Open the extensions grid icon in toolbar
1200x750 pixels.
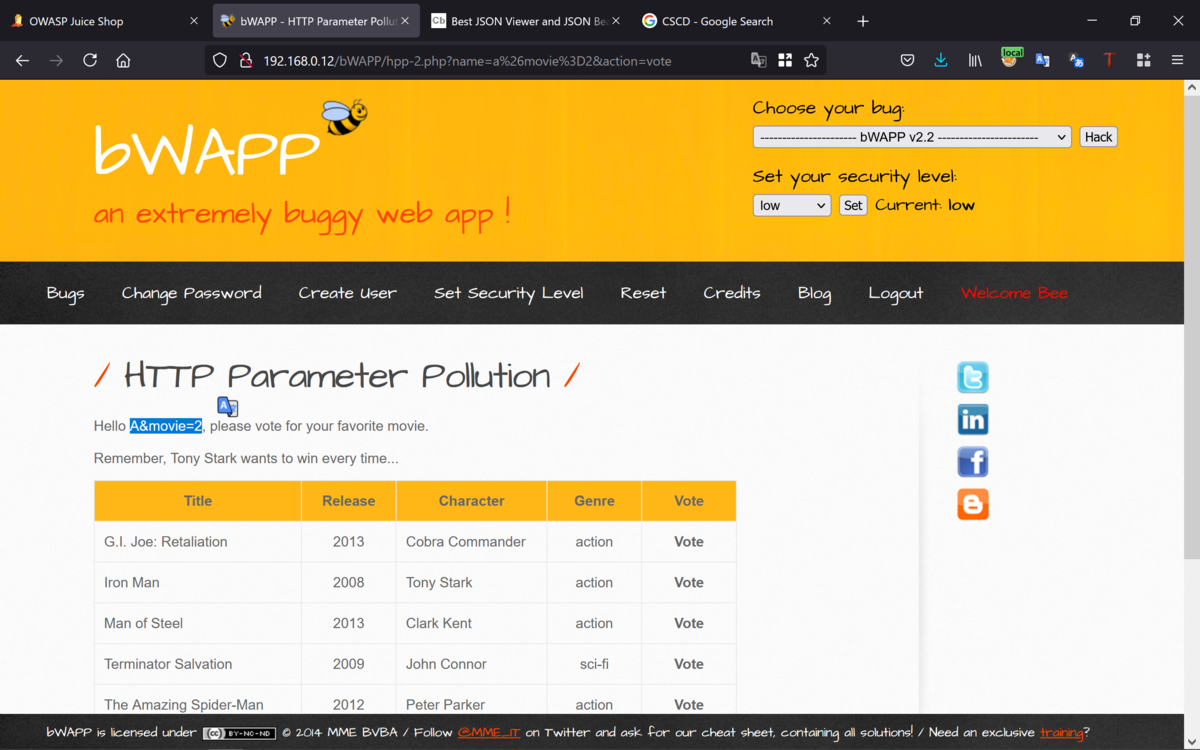point(1143,61)
